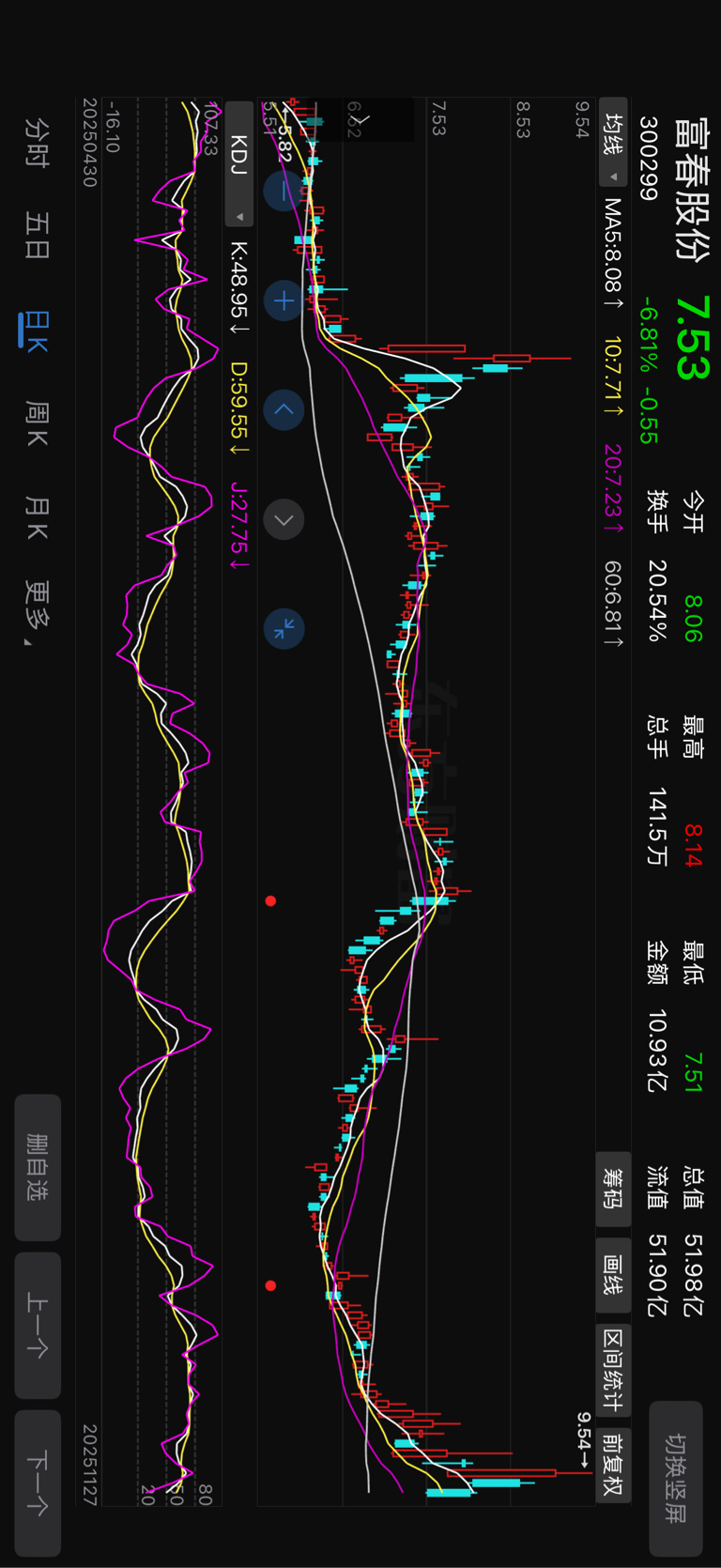Tap the grey chevron pan arrow
The width and height of the screenshot is (721, 1568).
284,520
